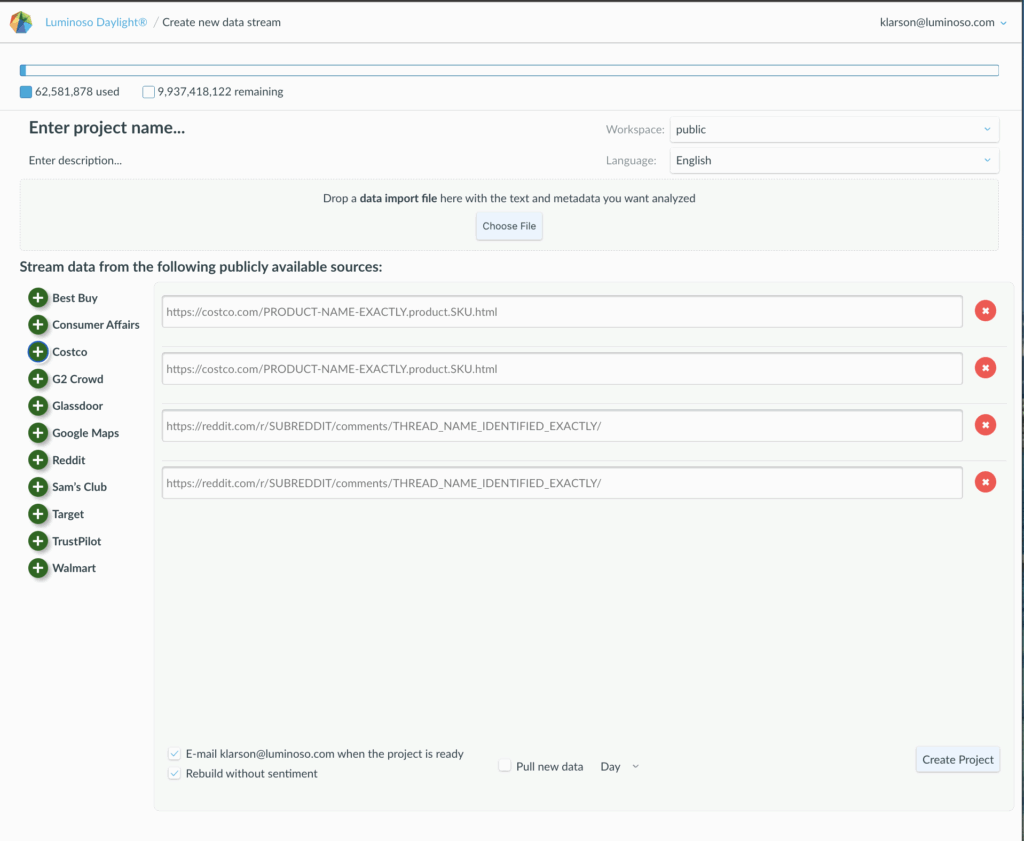Add a Walmart source via plus icon
1024x841 pixels.
tap(38, 568)
